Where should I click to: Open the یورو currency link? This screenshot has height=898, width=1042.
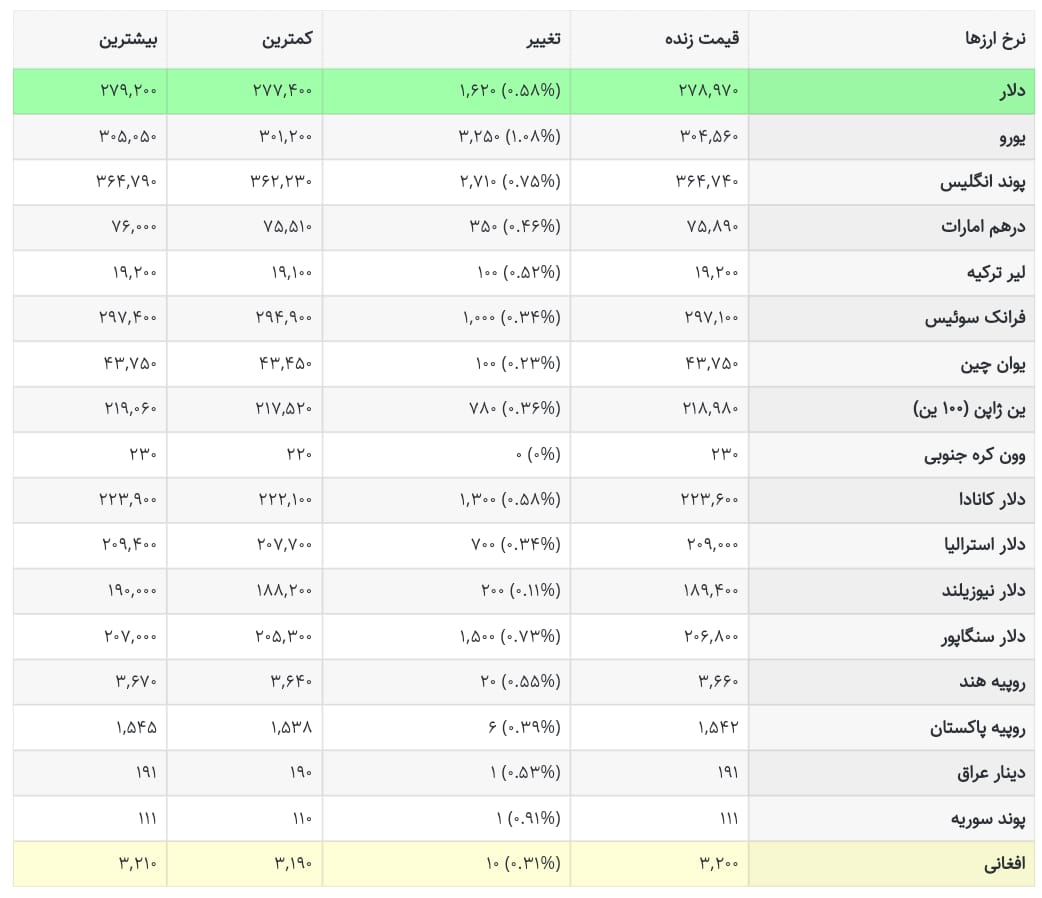coord(1012,138)
